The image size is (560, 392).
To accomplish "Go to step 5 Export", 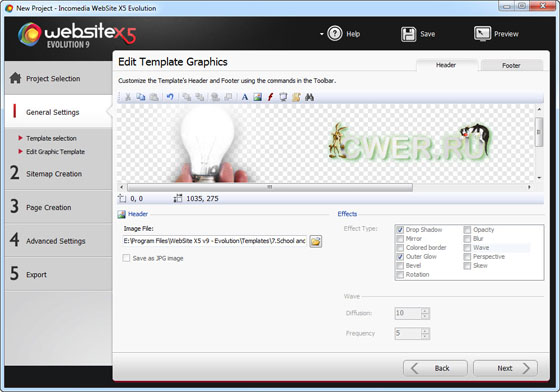I will 58,274.
